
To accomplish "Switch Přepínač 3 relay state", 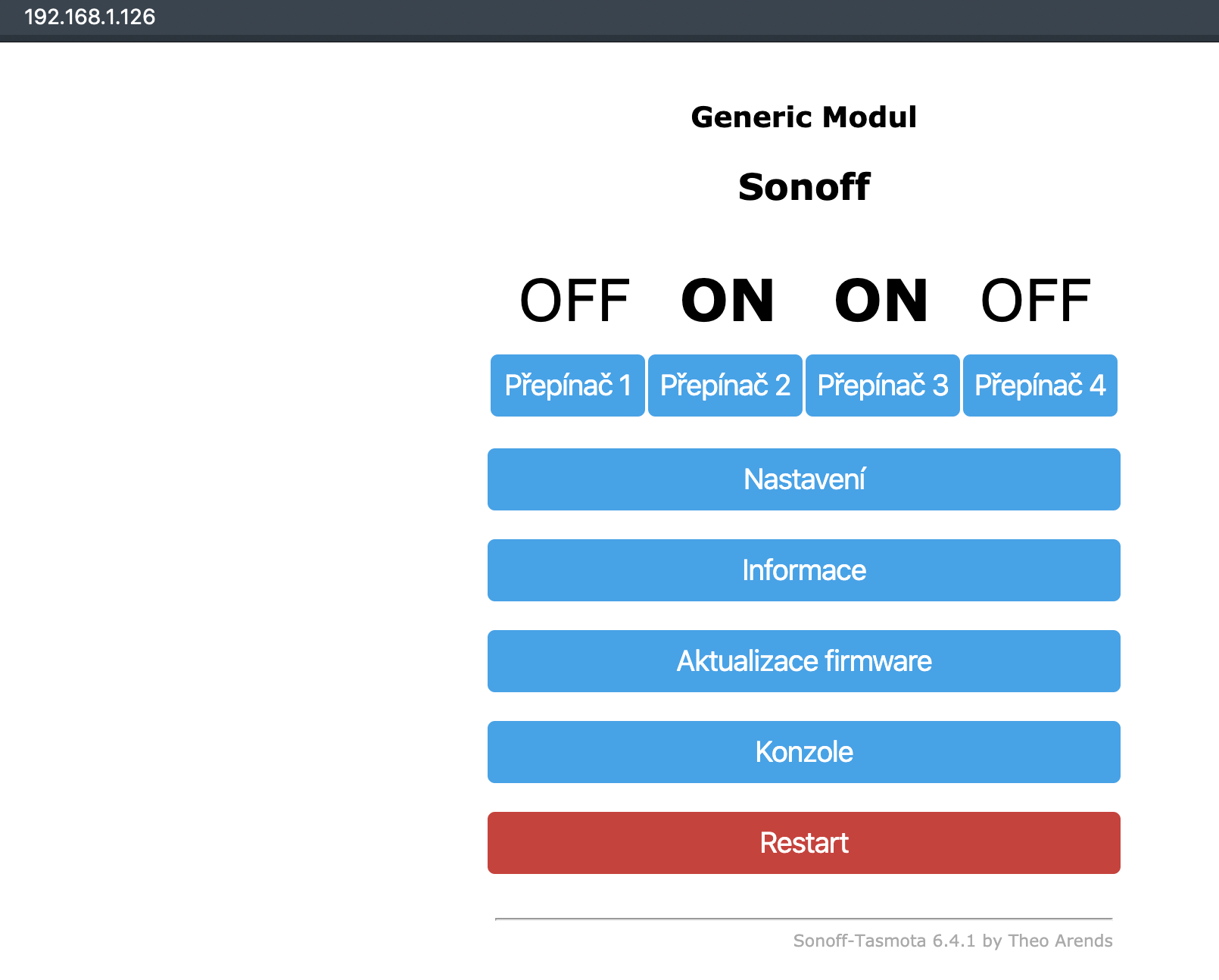I will (x=882, y=385).
